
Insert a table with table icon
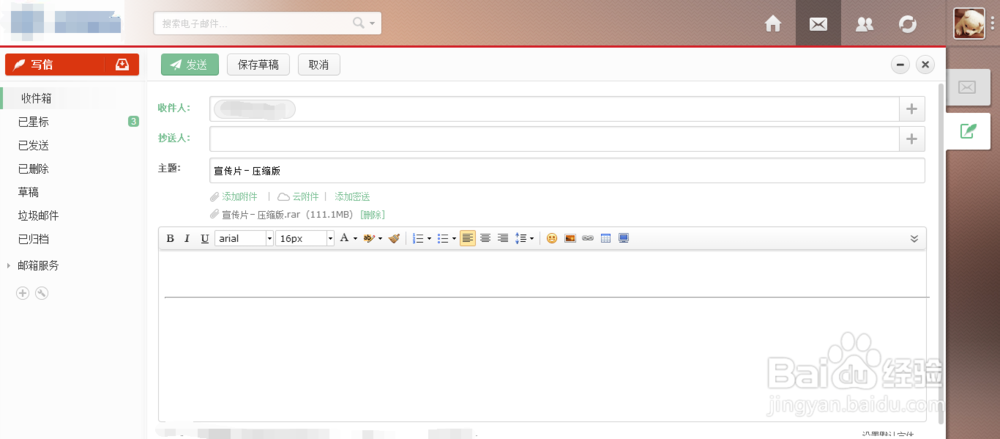pos(606,238)
